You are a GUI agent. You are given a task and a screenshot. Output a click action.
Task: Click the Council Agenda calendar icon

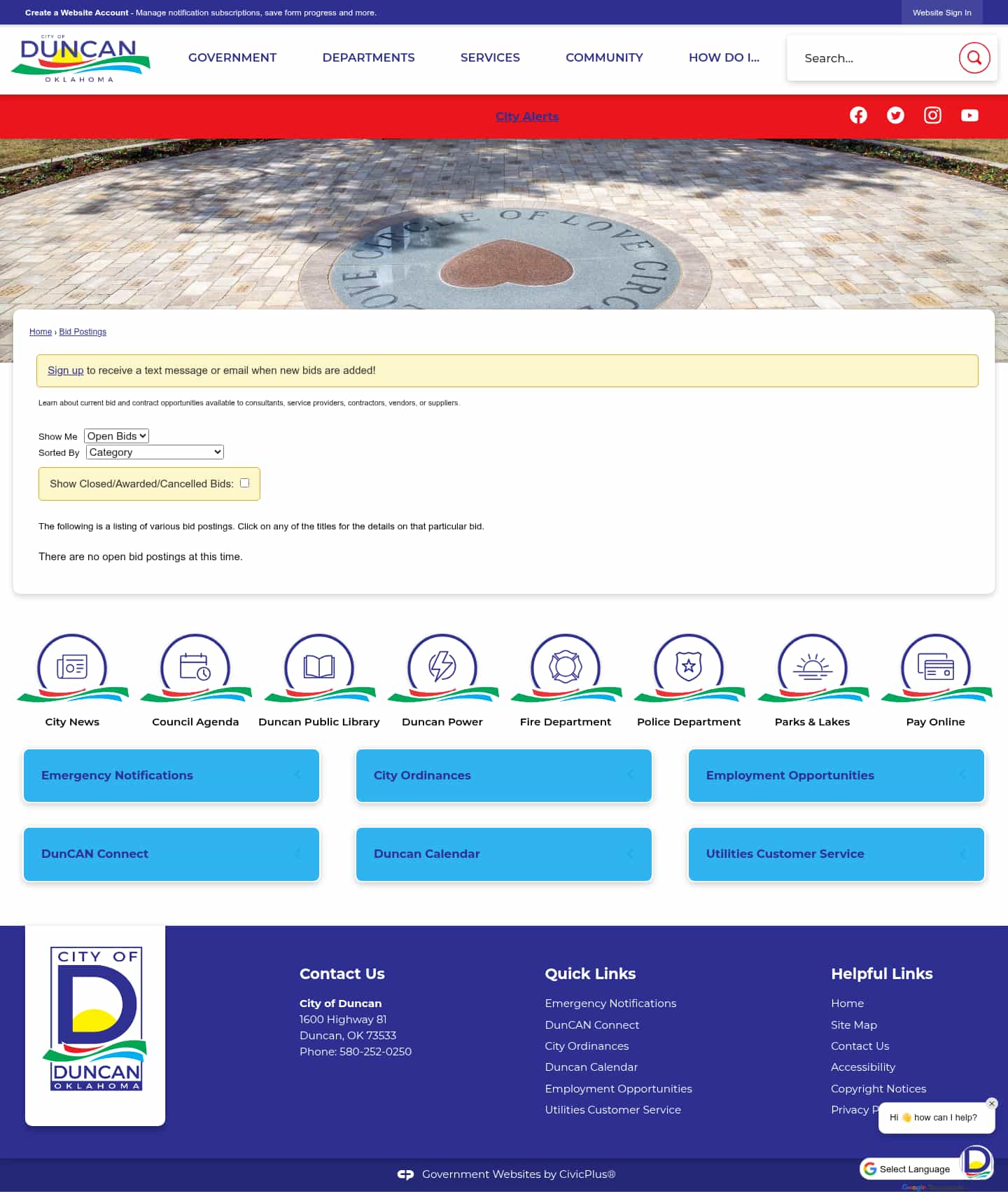pos(195,667)
